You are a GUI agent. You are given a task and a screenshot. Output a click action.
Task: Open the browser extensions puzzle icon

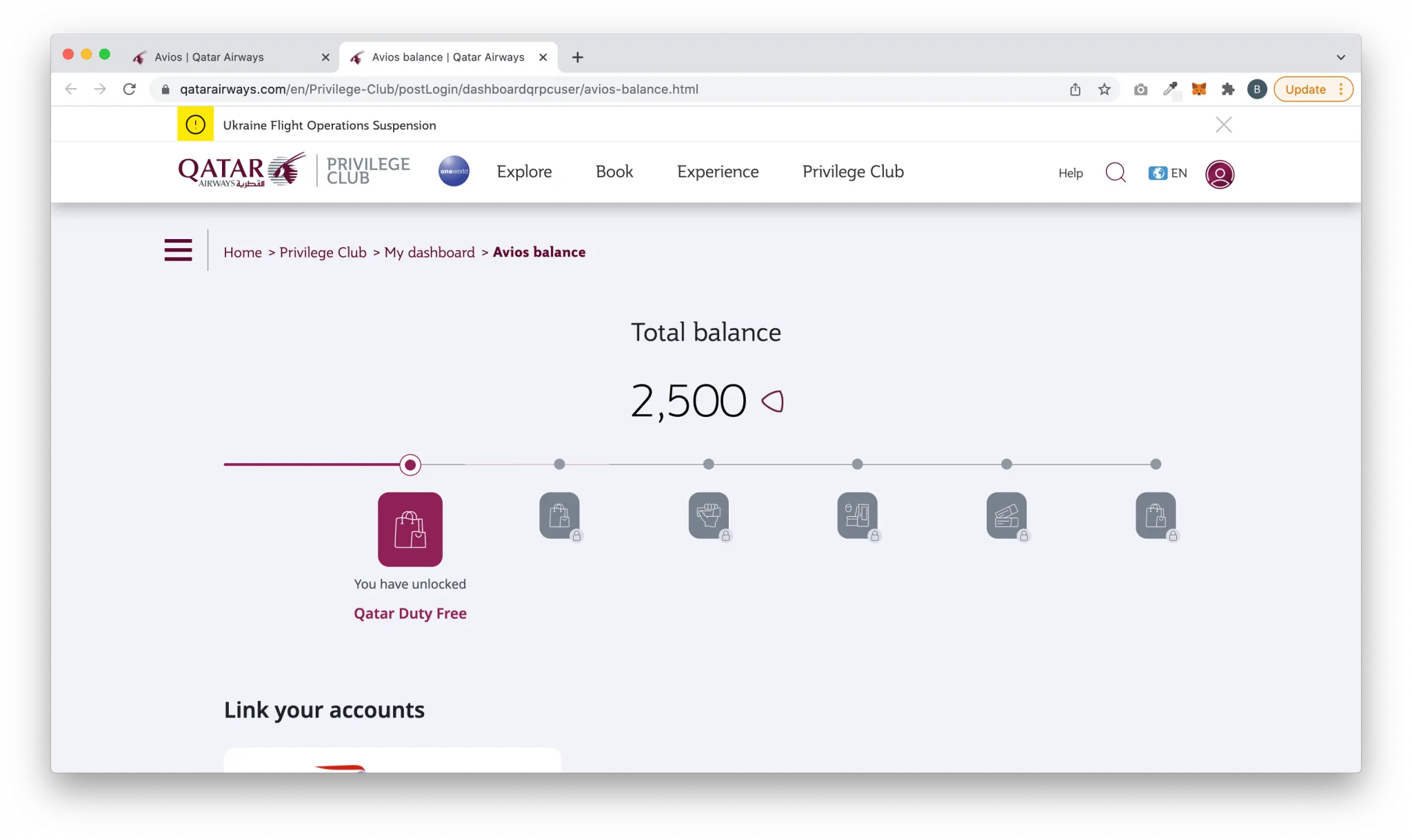[x=1228, y=89]
